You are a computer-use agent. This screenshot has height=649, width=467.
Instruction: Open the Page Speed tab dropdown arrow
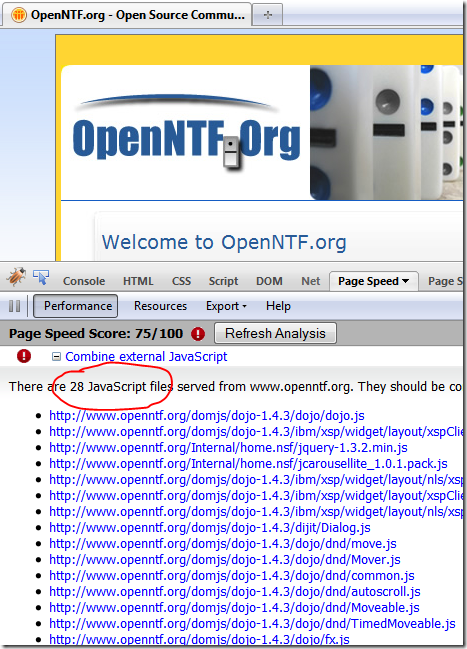point(405,281)
